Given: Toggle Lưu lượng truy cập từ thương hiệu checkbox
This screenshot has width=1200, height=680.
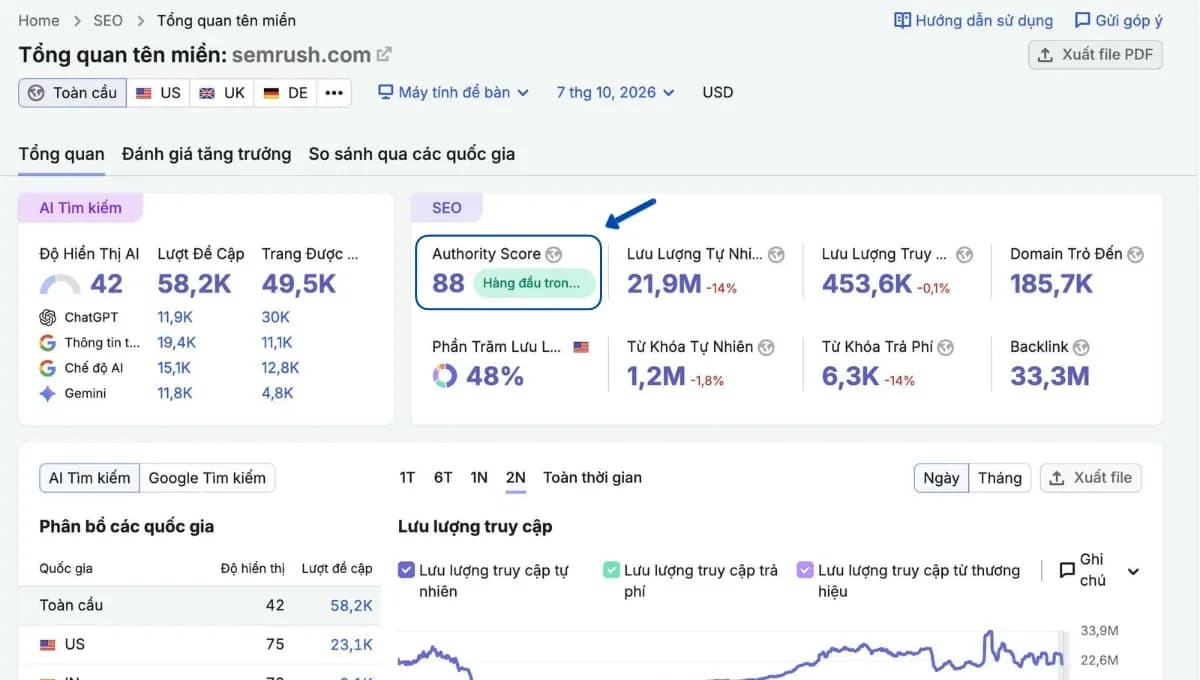Looking at the screenshot, I should (805, 570).
